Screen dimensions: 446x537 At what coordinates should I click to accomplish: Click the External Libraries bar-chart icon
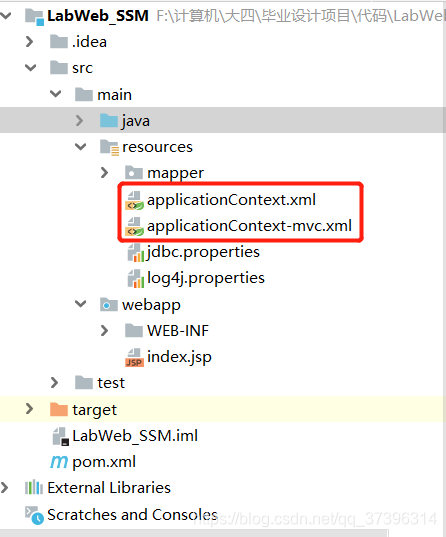[34, 488]
